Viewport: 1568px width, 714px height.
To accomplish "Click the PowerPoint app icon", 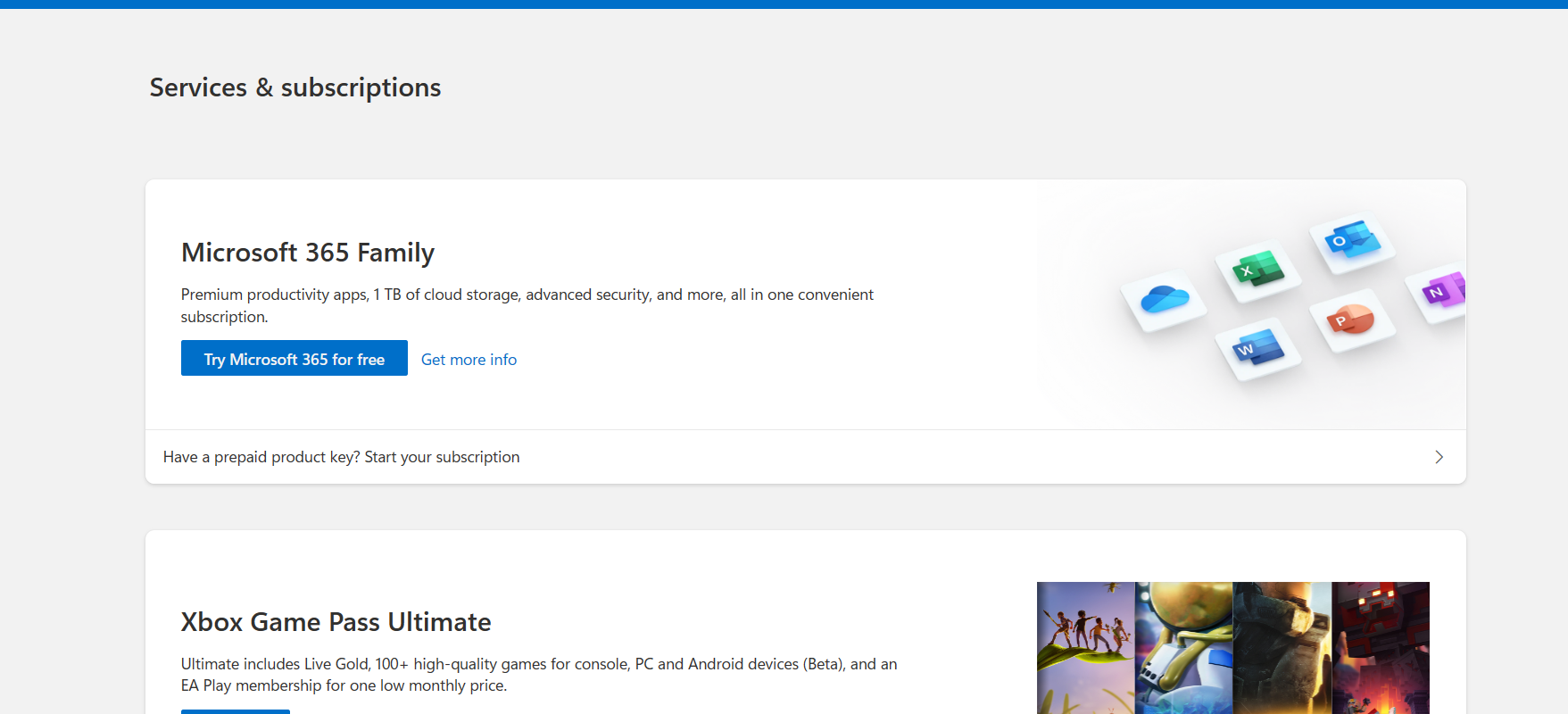I will coord(1351,320).
